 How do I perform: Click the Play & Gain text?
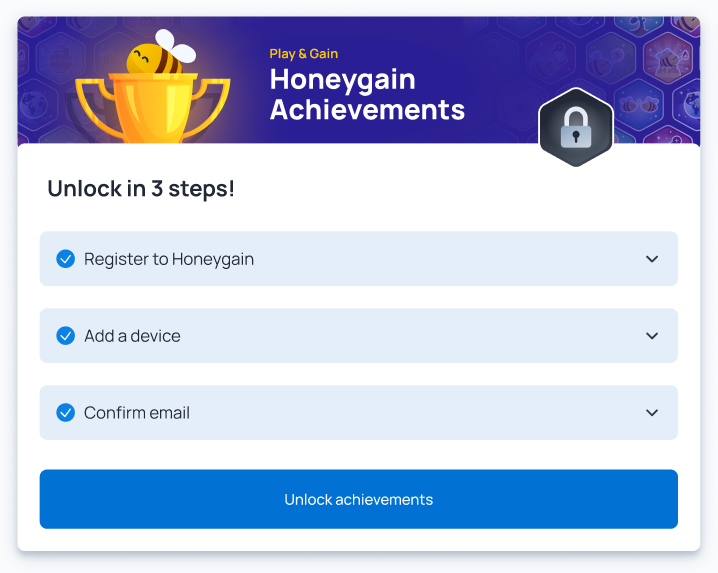[x=304, y=54]
